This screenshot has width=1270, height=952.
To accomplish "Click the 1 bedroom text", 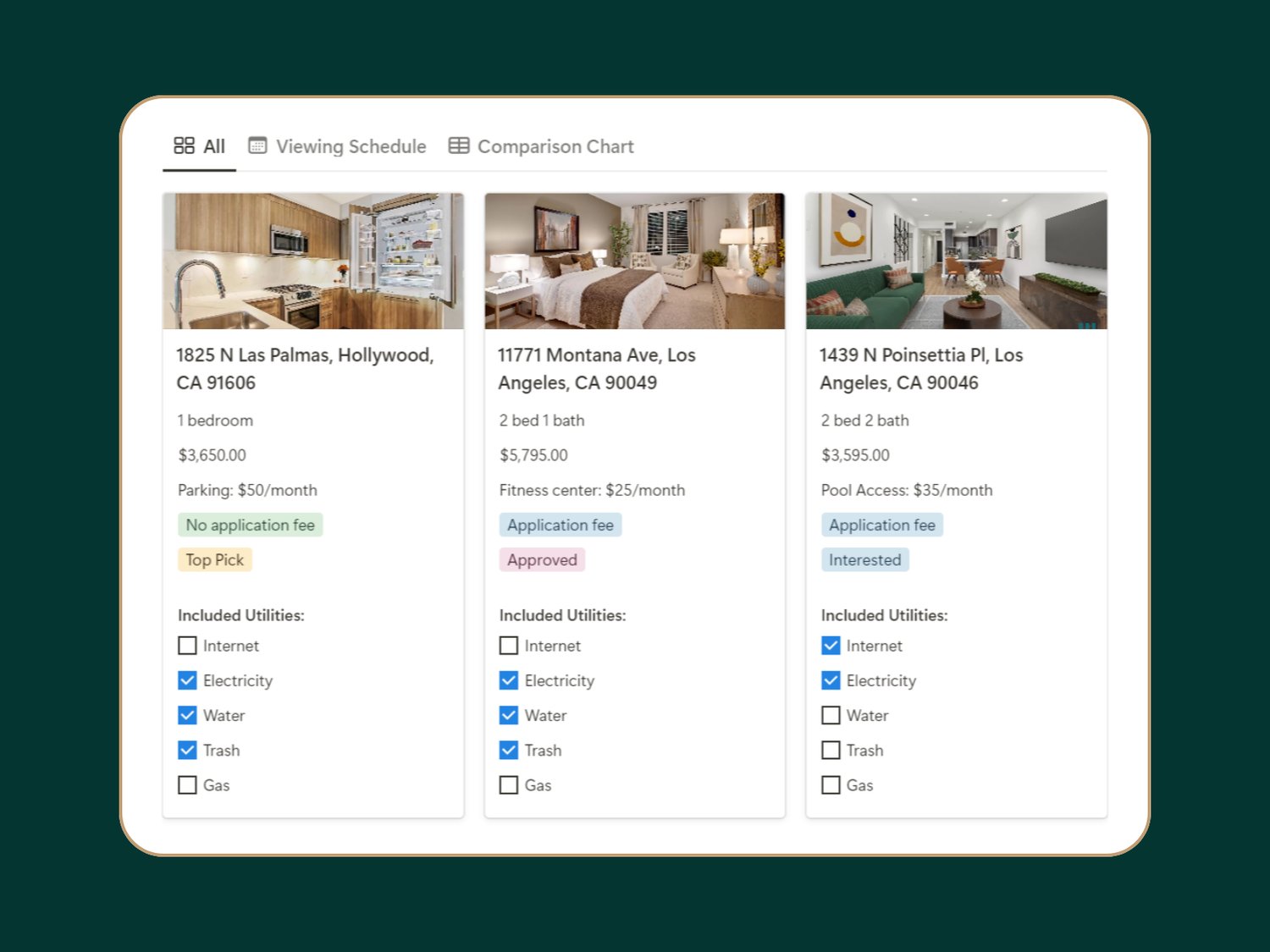I will (215, 421).
